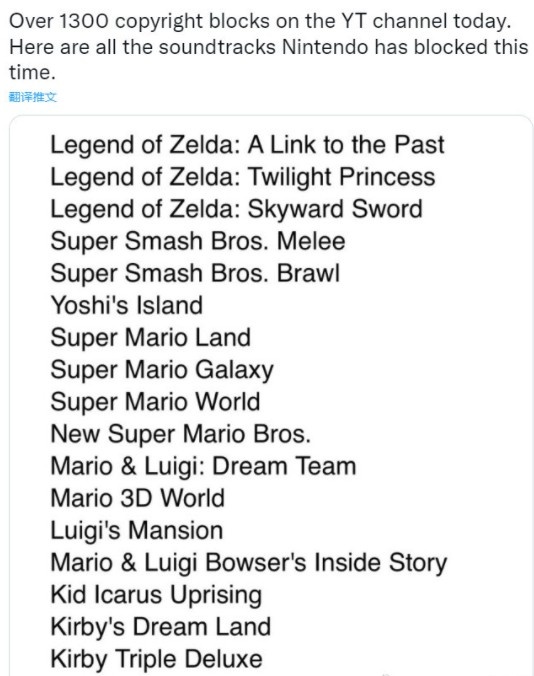
Task: Click the 'Luigi's Mansion' entry
Action: (137, 531)
